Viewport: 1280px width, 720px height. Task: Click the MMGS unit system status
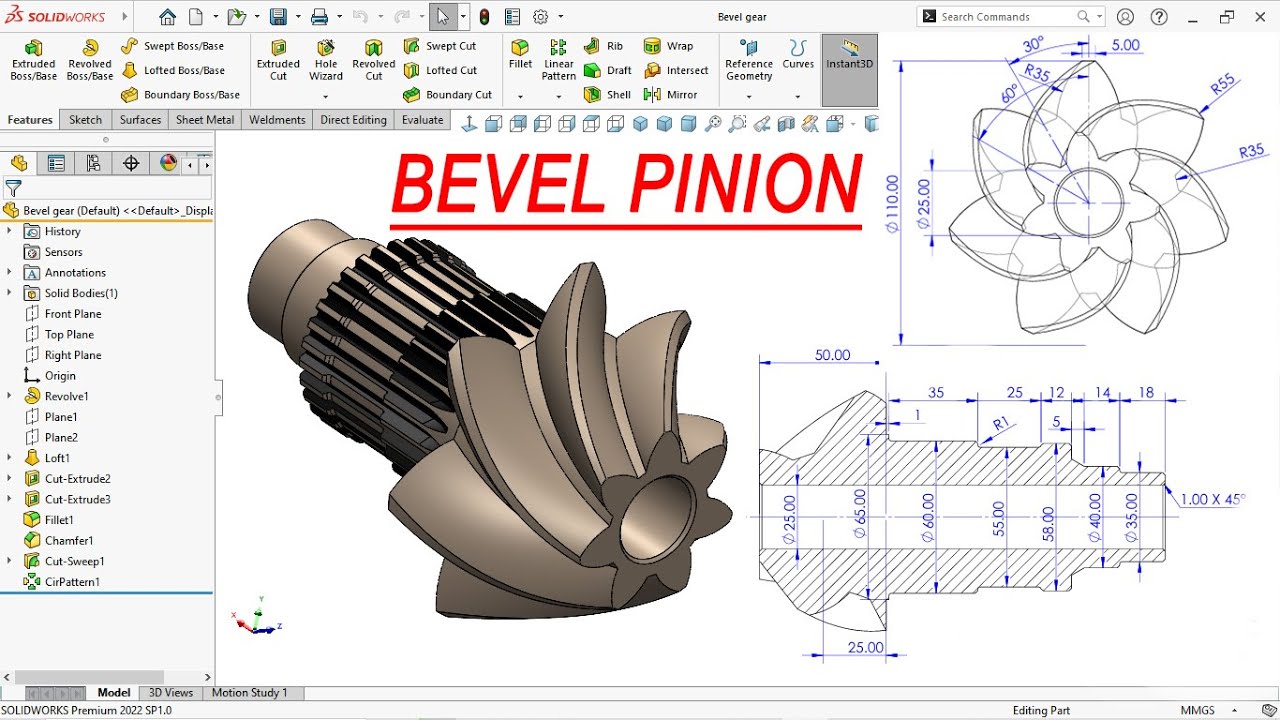(x=1197, y=710)
